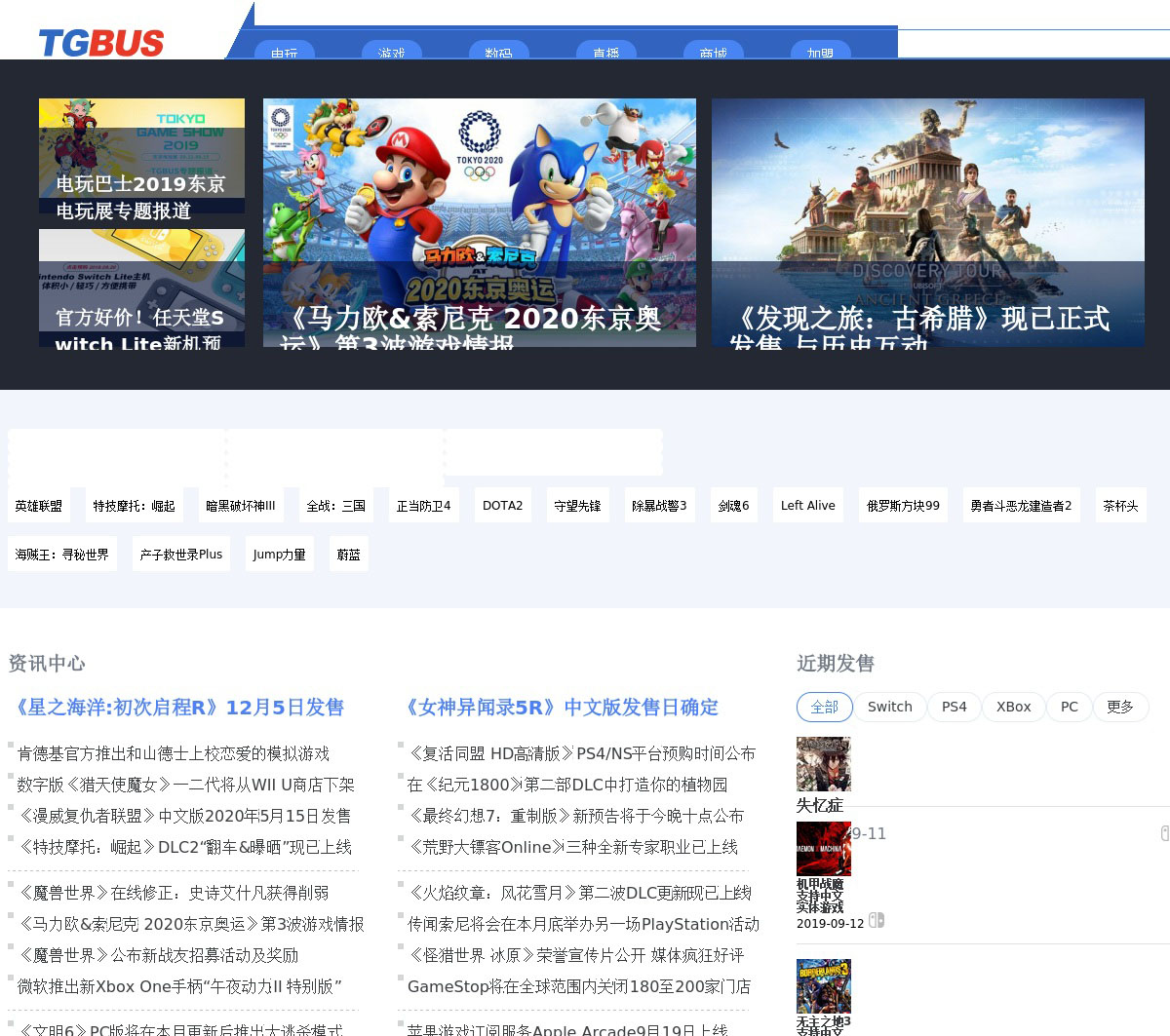Show XBox recent releases
Image resolution: width=1170 pixels, height=1036 pixels.
1013,707
